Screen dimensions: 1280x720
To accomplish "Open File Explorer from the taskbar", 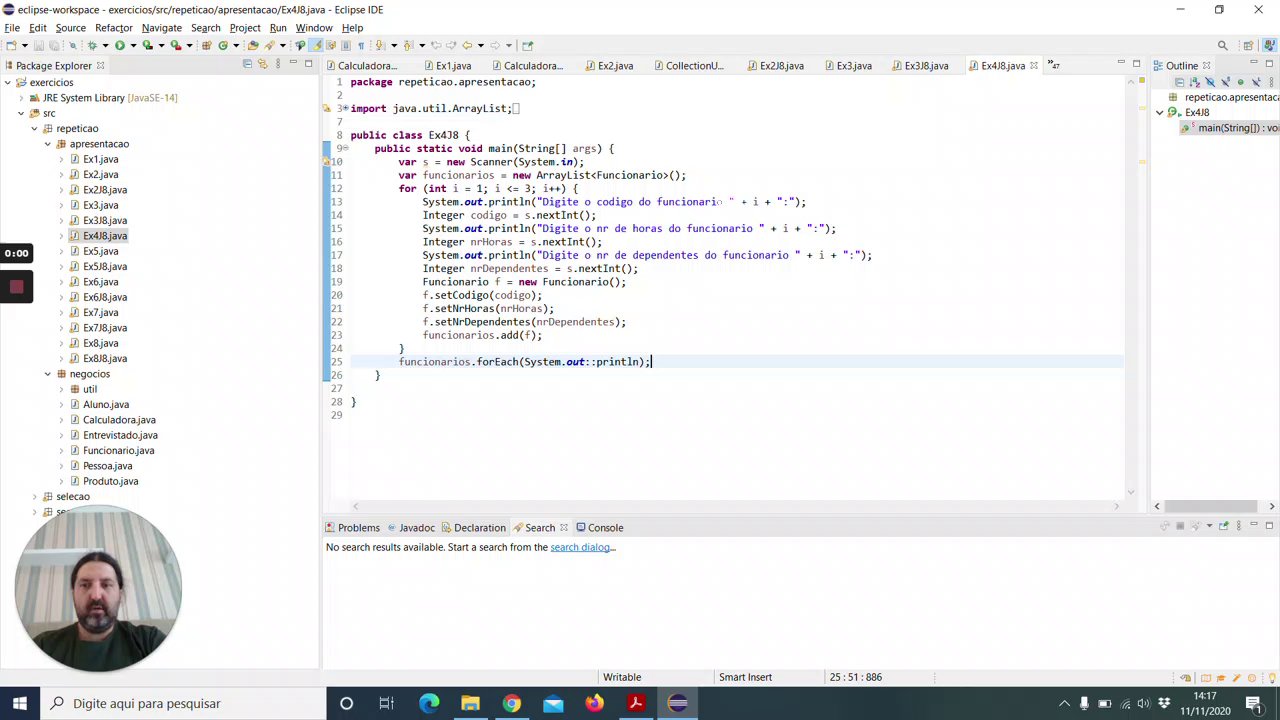I will click(470, 703).
